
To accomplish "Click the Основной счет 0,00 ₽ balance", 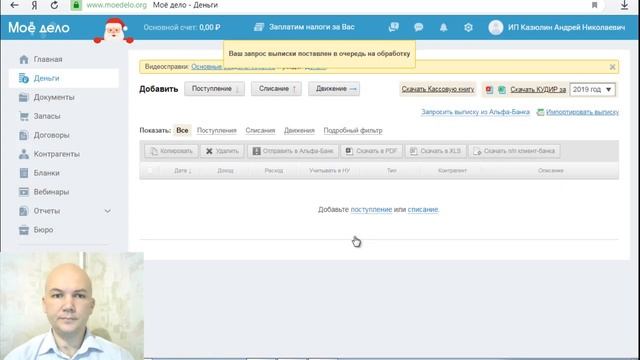I will point(182,27).
